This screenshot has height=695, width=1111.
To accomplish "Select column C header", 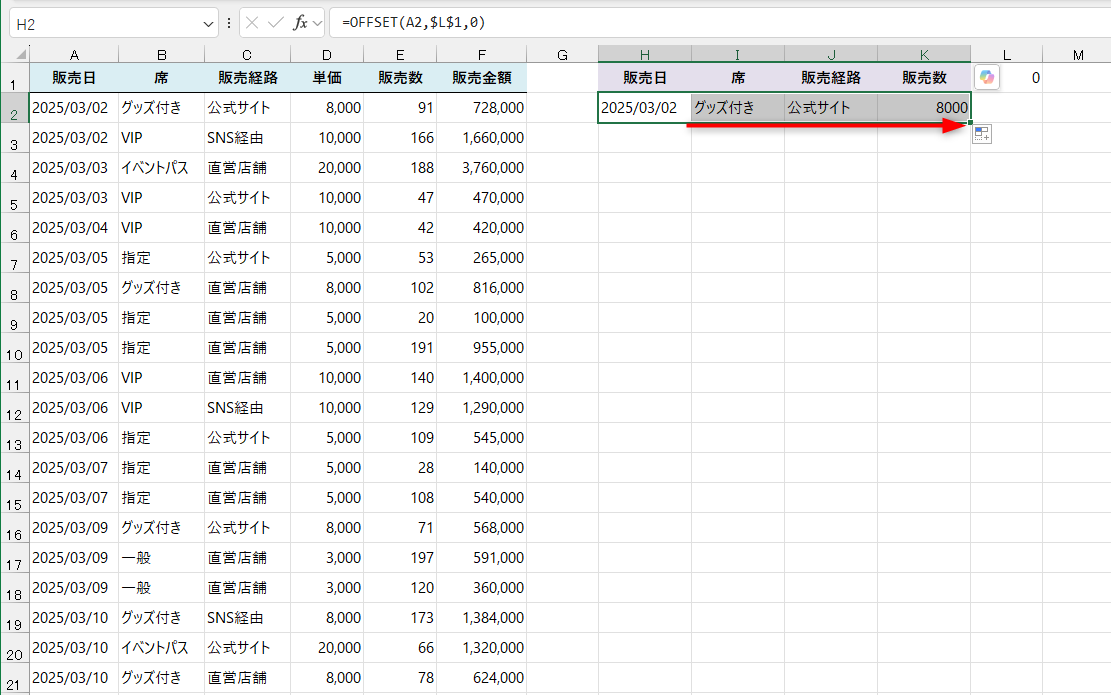I will pos(247,55).
